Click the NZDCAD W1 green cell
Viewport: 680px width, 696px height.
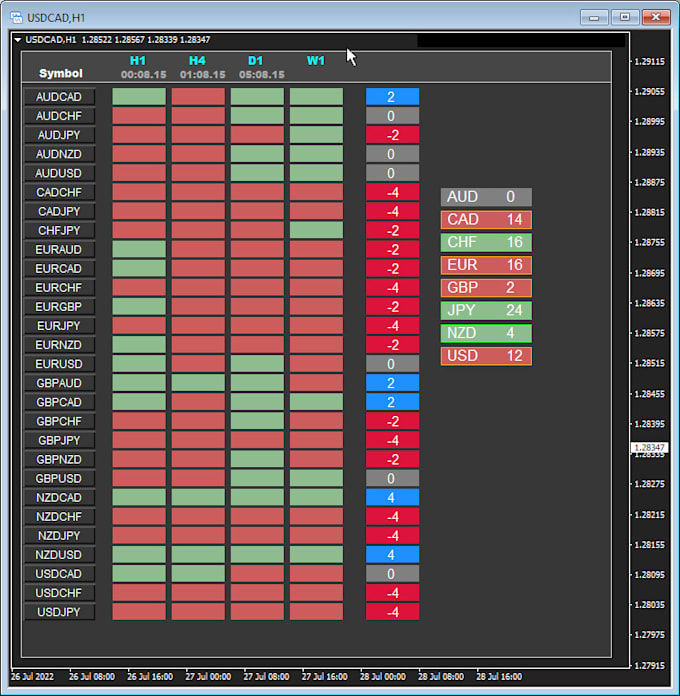click(316, 498)
